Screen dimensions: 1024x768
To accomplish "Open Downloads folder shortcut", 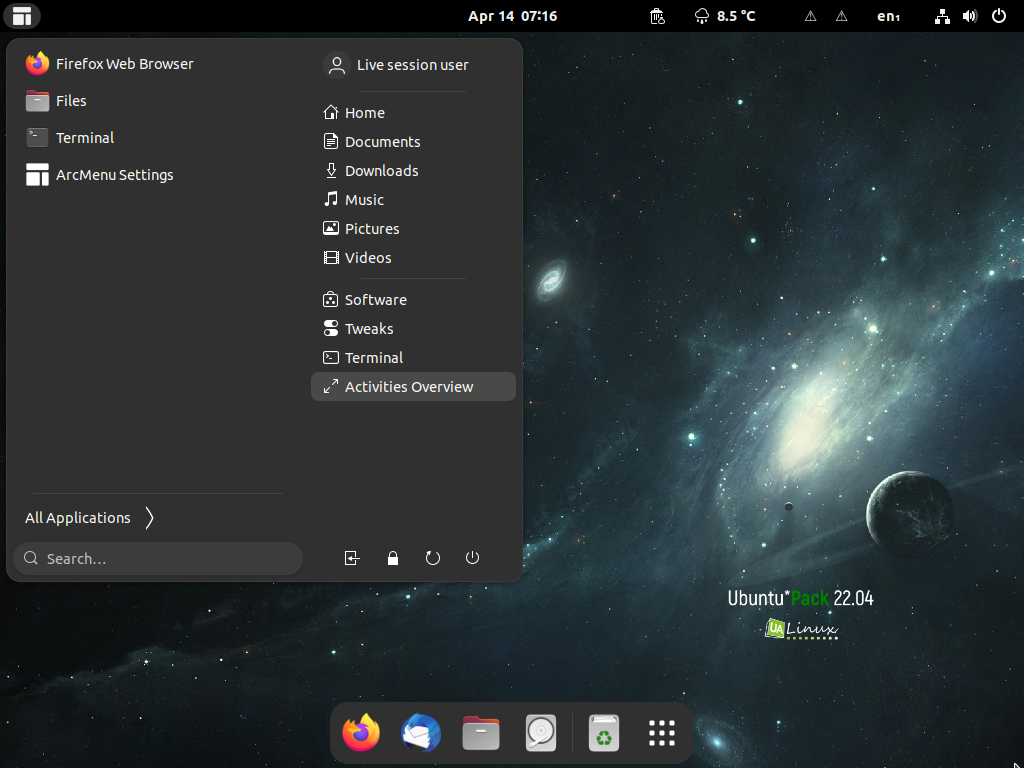I will 413,171.
